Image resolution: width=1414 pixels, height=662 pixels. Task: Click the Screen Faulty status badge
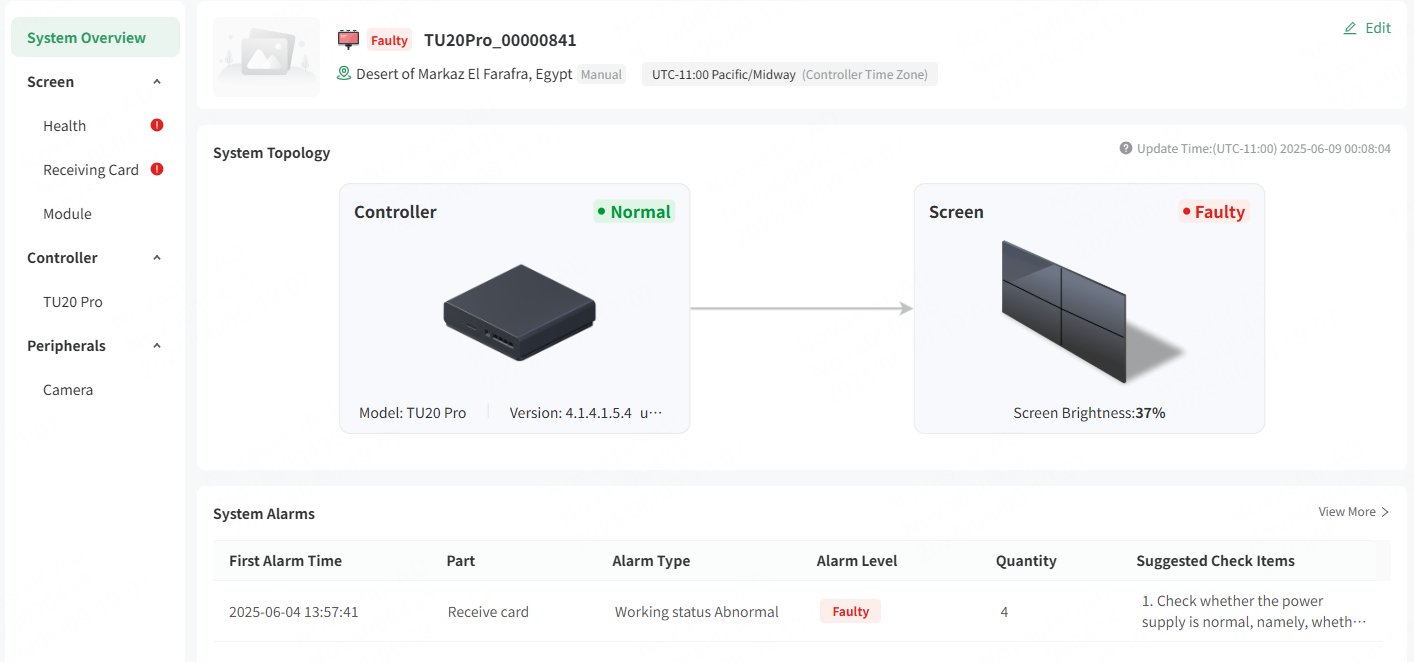point(1214,211)
